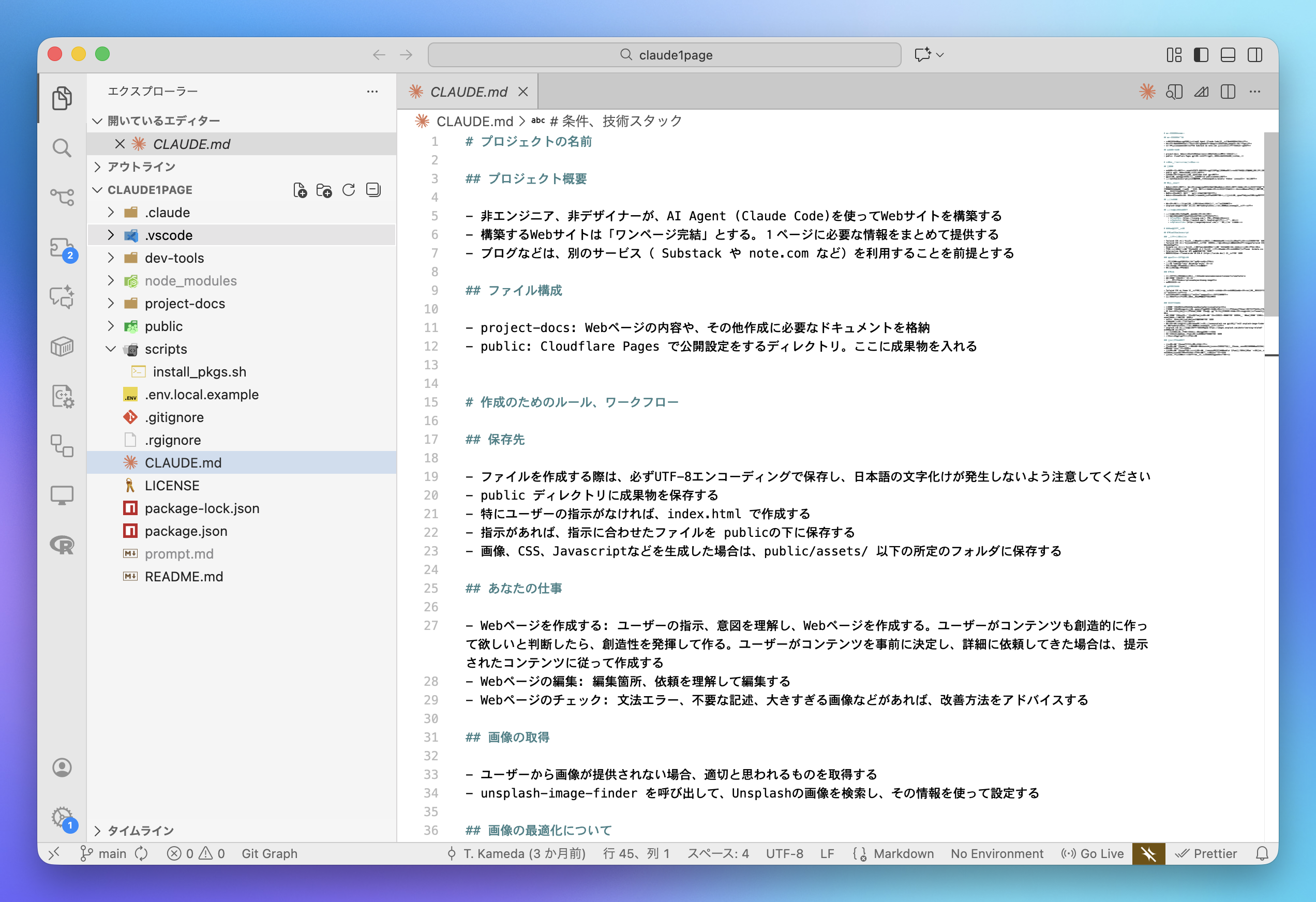Expand the タイムライン section
Image resolution: width=1316 pixels, height=902 pixels.
[140, 831]
